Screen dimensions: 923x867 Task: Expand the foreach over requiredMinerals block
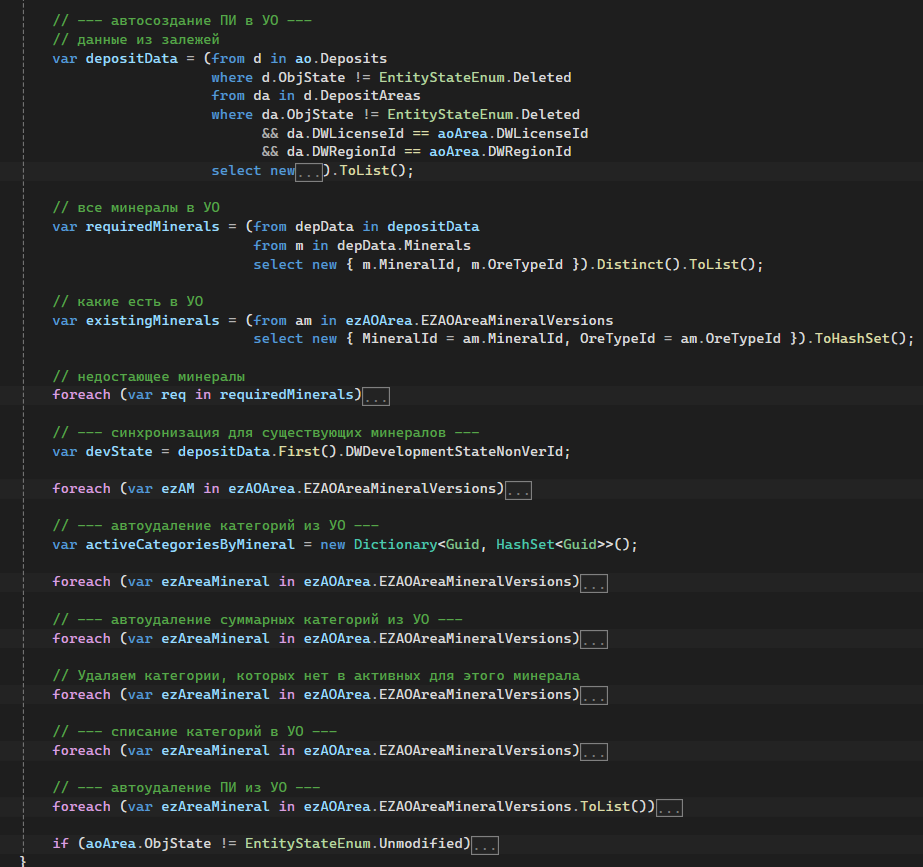tap(376, 397)
